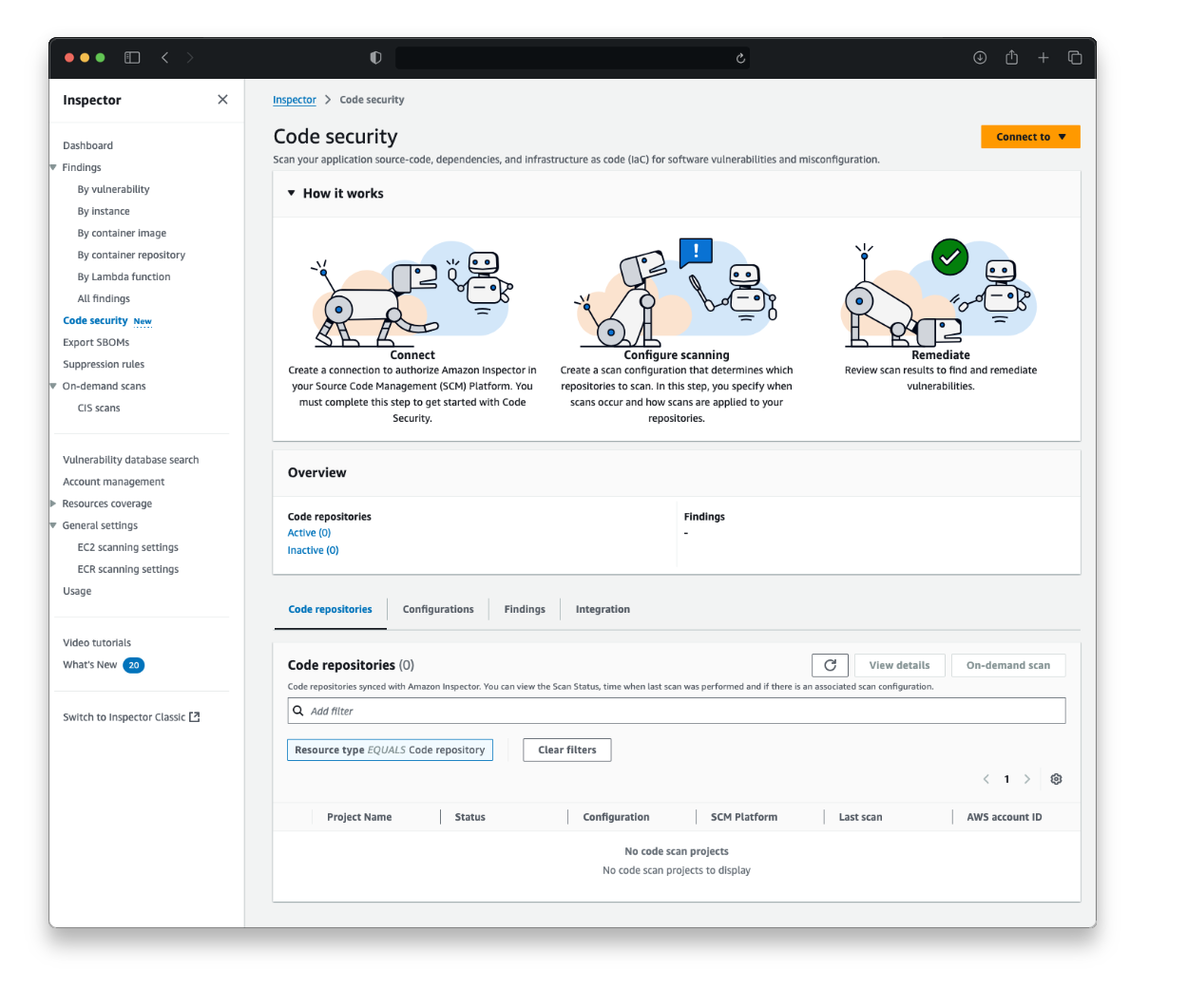Open Active code repositories link
The width and height of the screenshot is (1187, 1008).
(x=308, y=533)
